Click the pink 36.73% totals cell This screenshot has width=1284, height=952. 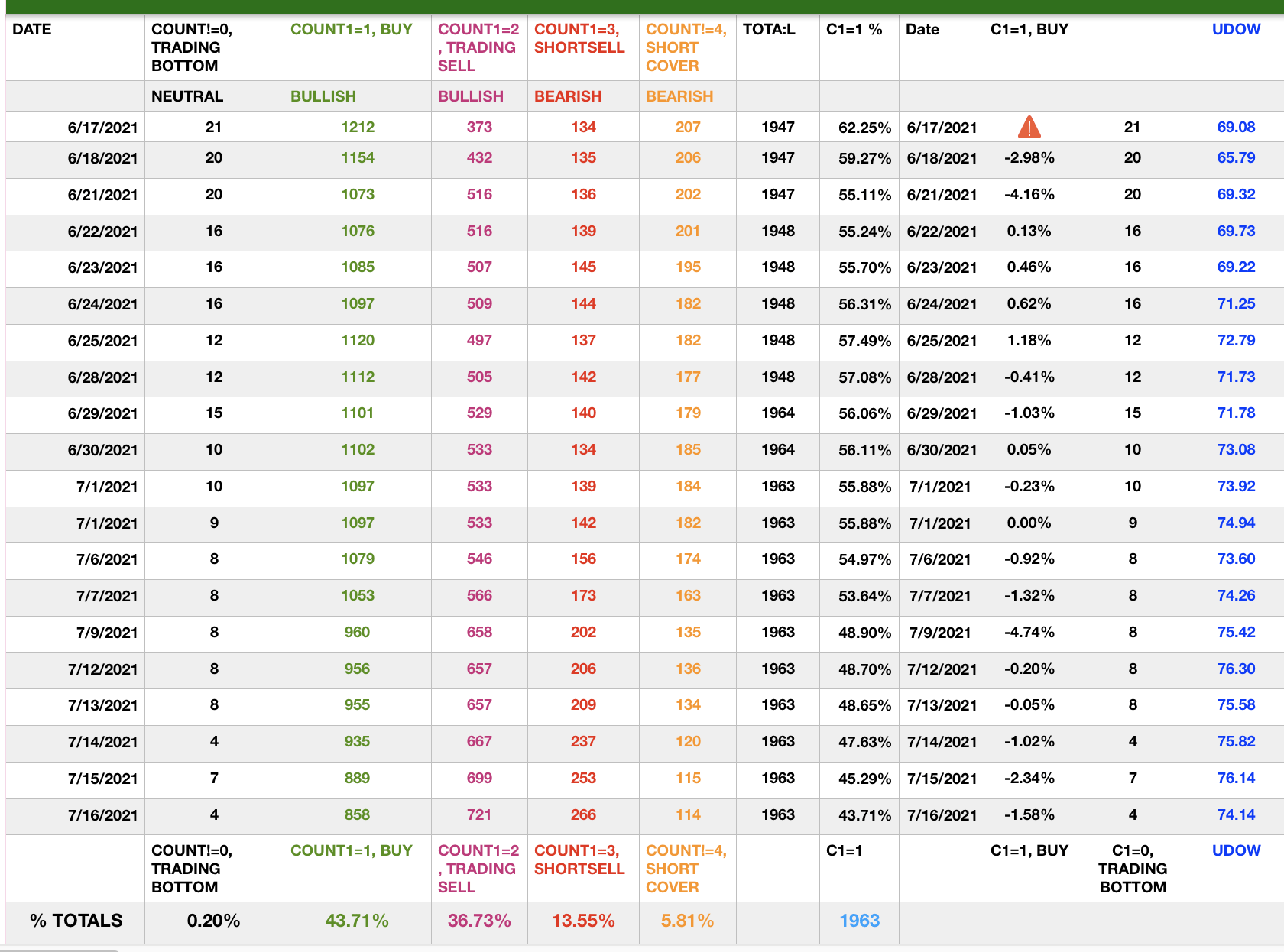pyautogui.click(x=479, y=921)
